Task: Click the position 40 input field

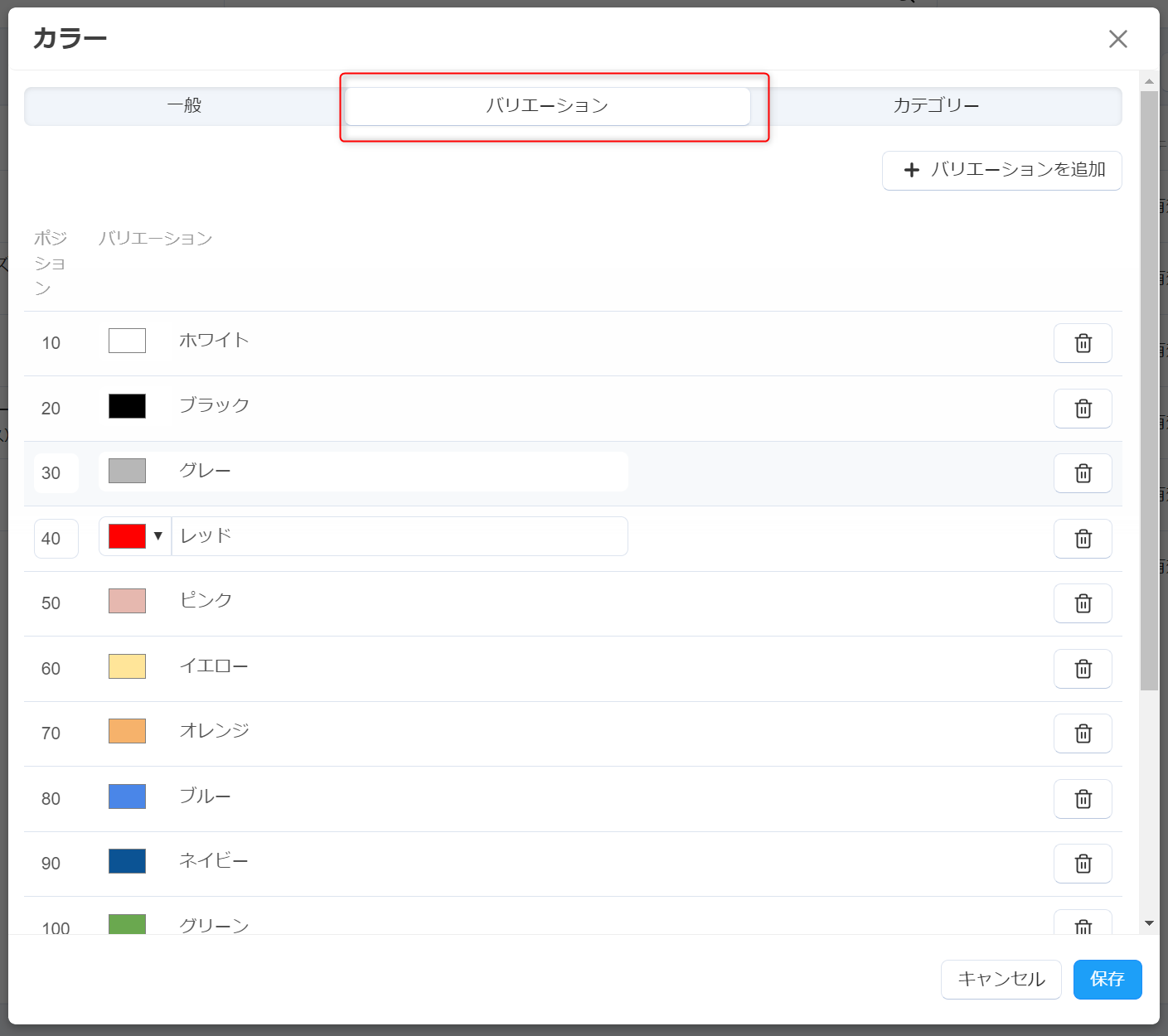Action: click(56, 539)
